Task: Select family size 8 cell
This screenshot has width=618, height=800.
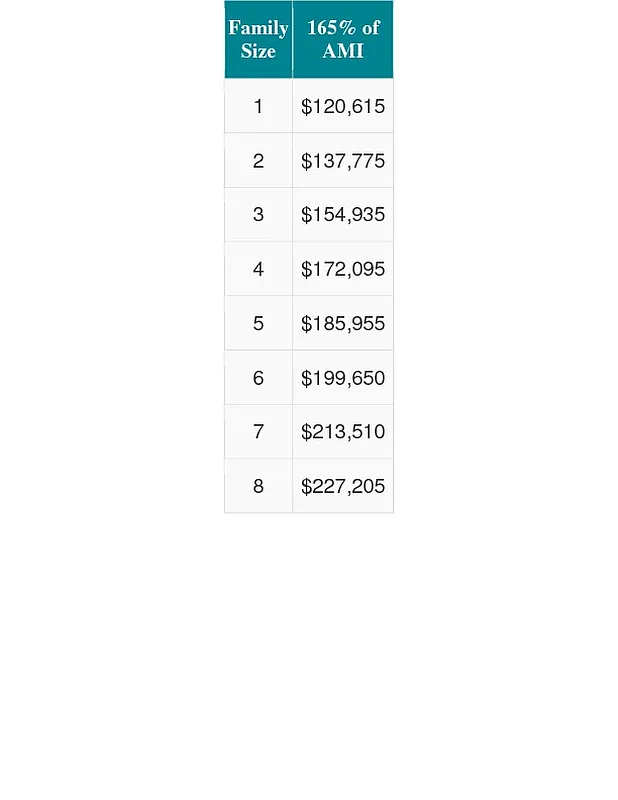Action: 258,486
